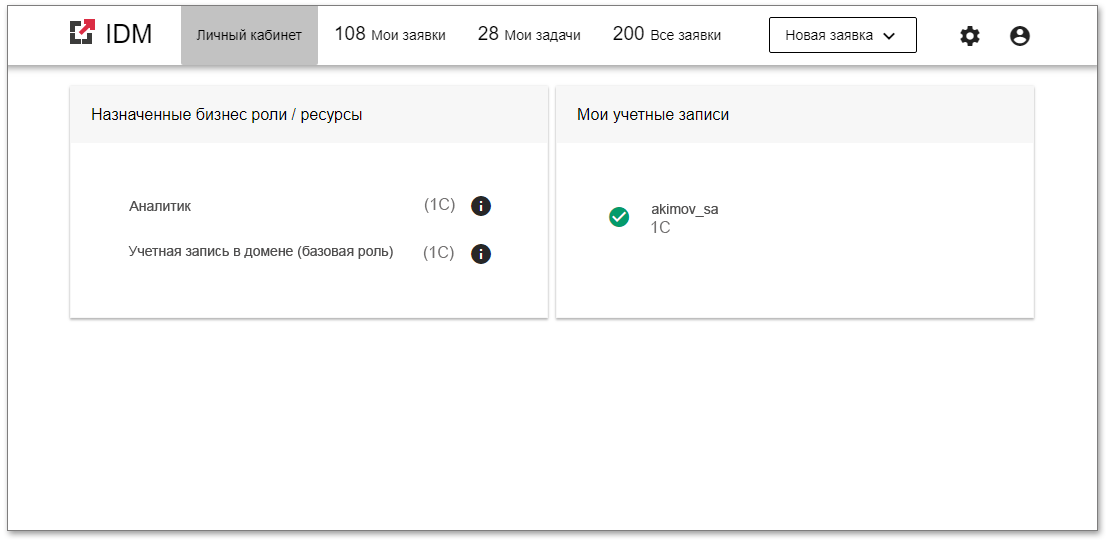Open settings via the gear icon
The image size is (1107, 543).
pyautogui.click(x=970, y=36)
